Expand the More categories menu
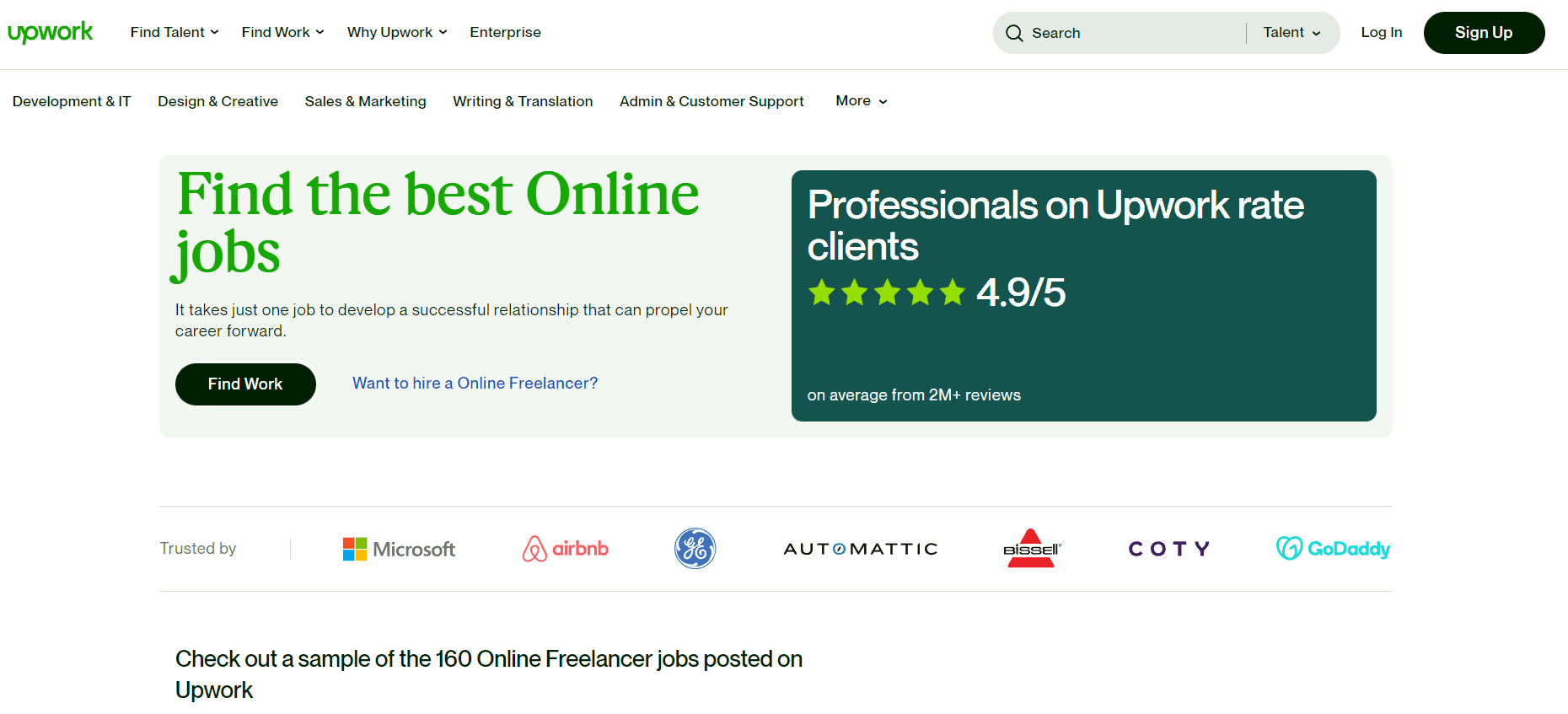 tap(861, 100)
